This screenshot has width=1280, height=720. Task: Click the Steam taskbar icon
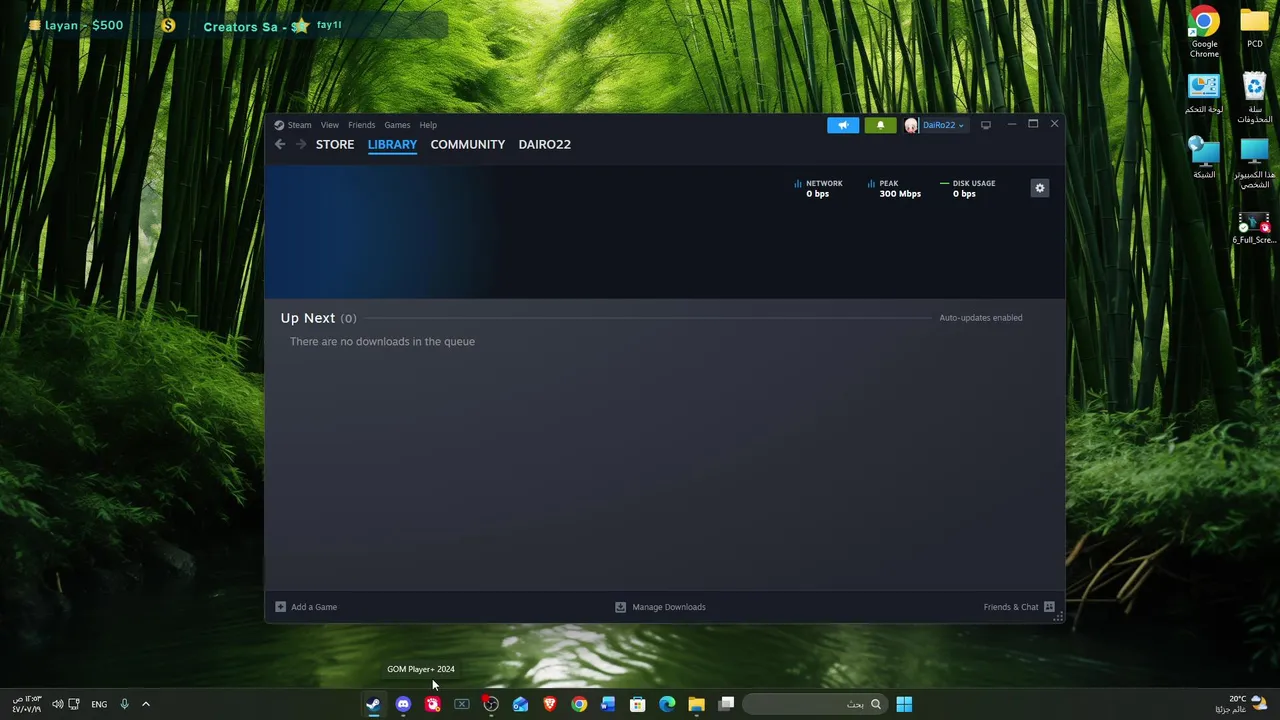pos(373,704)
